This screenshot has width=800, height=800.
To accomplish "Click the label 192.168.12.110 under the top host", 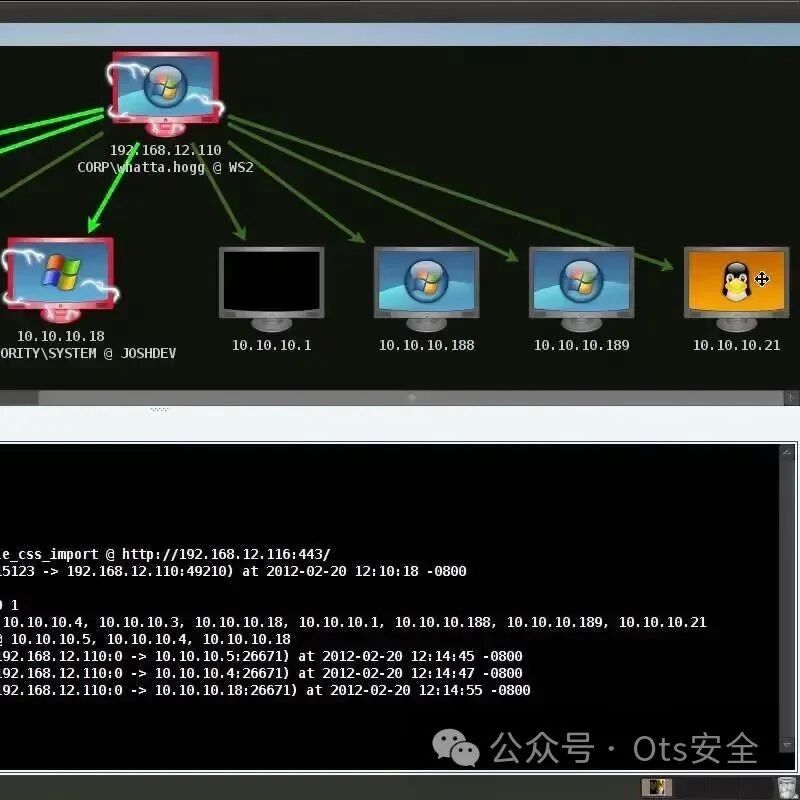I will pos(166,150).
